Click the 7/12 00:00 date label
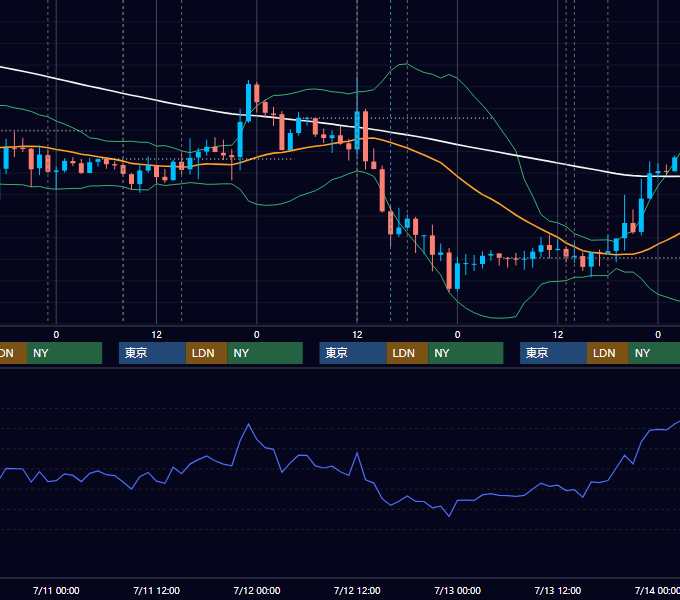The image size is (680, 600). (x=257, y=590)
